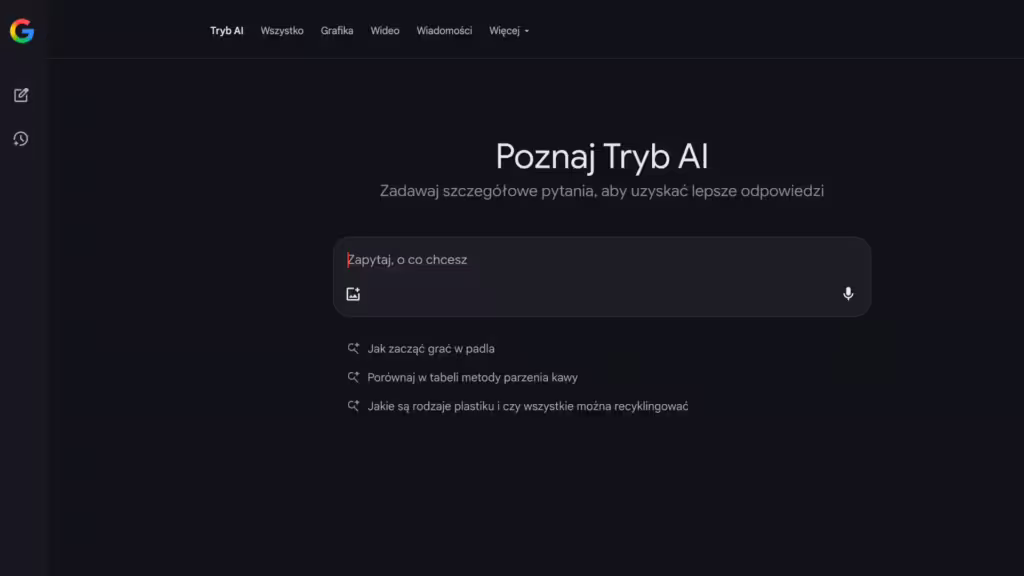This screenshot has height=576, width=1024.
Task: Switch to the Wszystko tab
Action: pos(282,31)
